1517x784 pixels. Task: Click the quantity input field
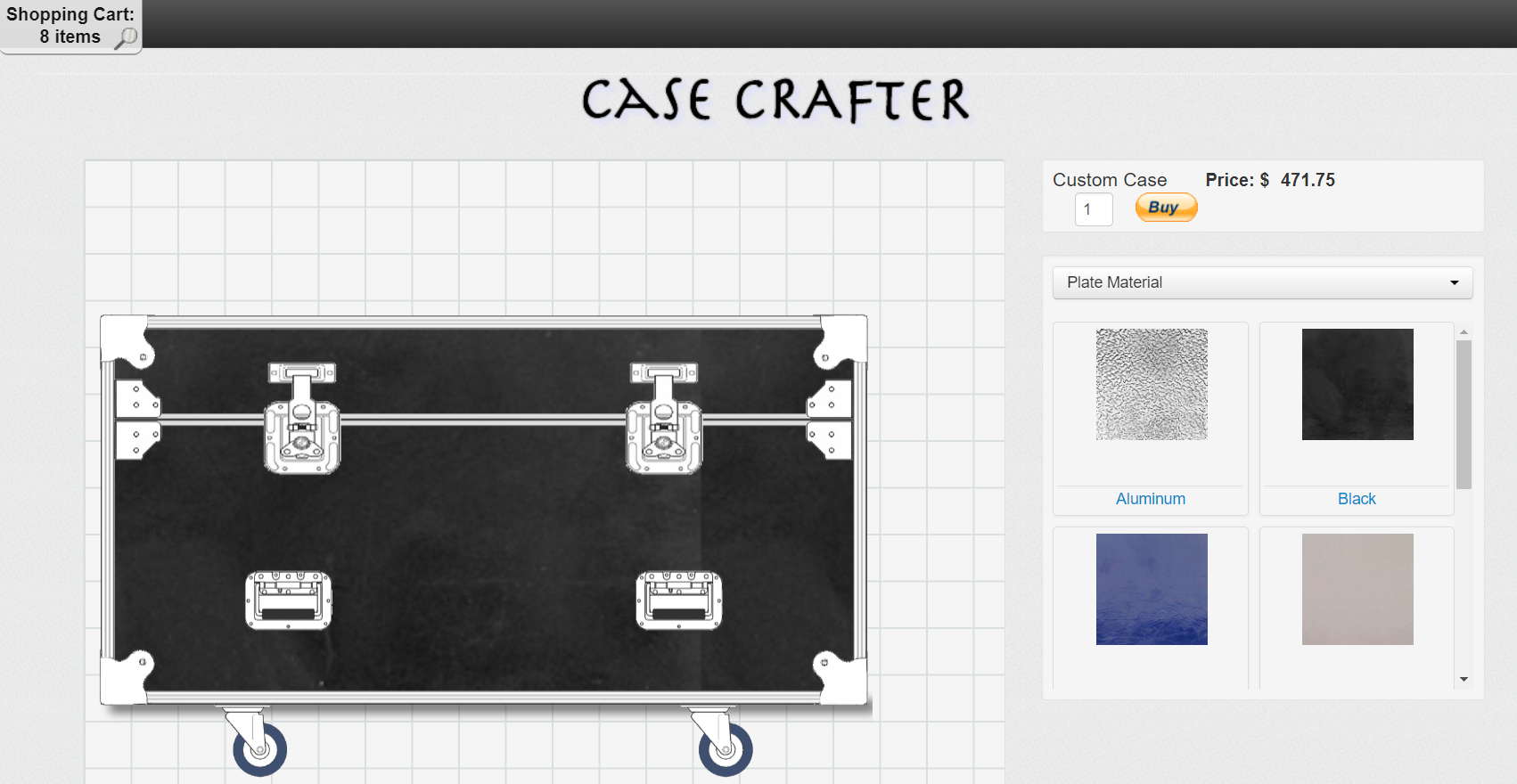point(1094,209)
